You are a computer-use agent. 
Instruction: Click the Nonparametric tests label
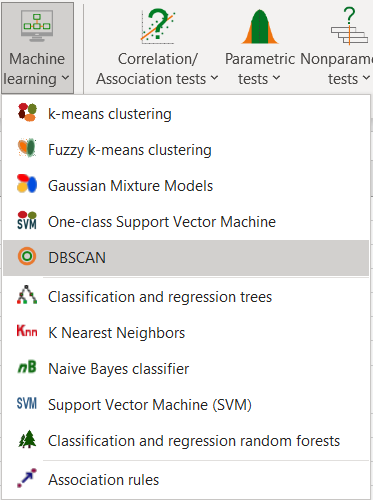[x=336, y=69]
